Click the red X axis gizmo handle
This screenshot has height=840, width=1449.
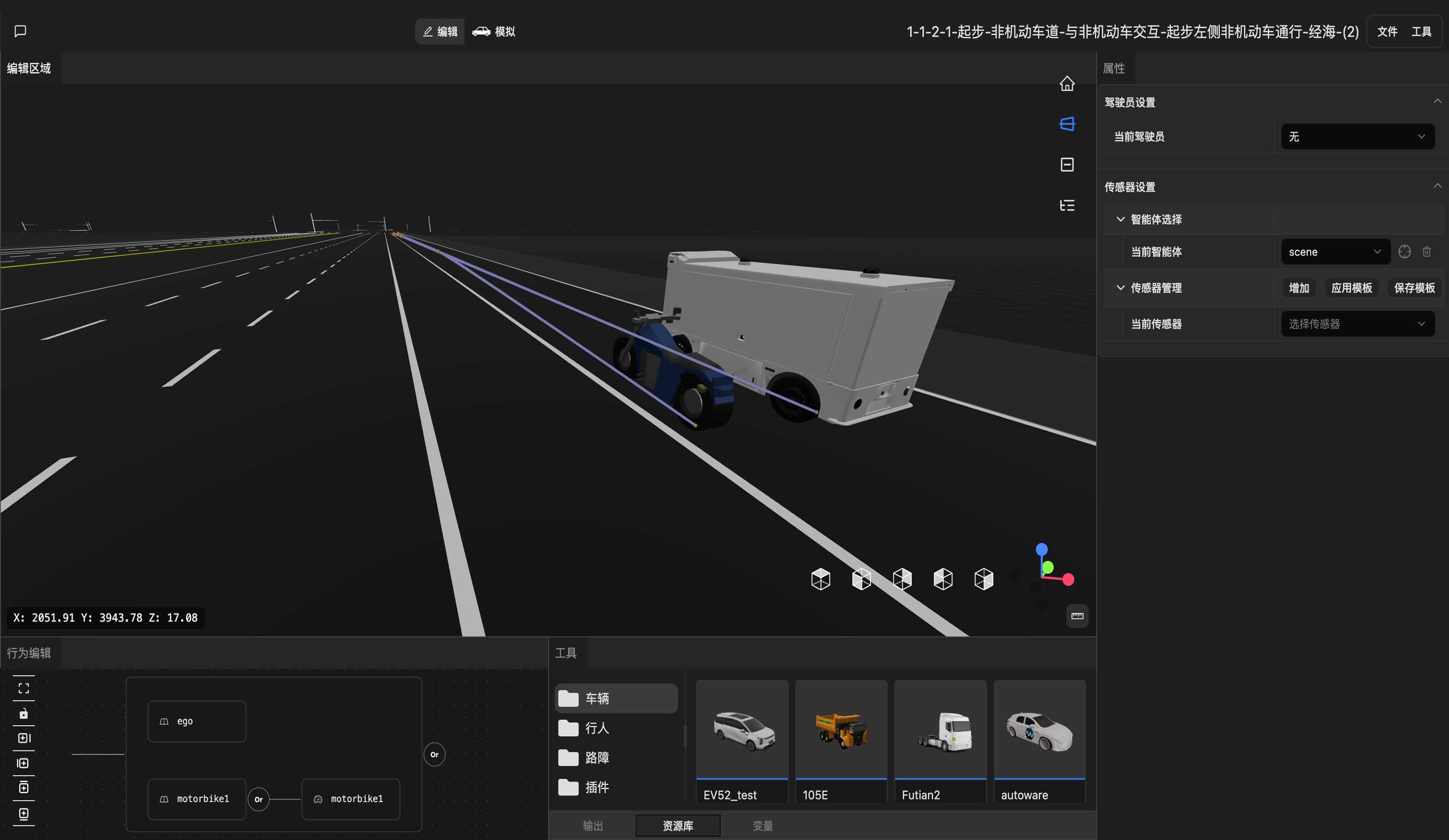pyautogui.click(x=1068, y=580)
